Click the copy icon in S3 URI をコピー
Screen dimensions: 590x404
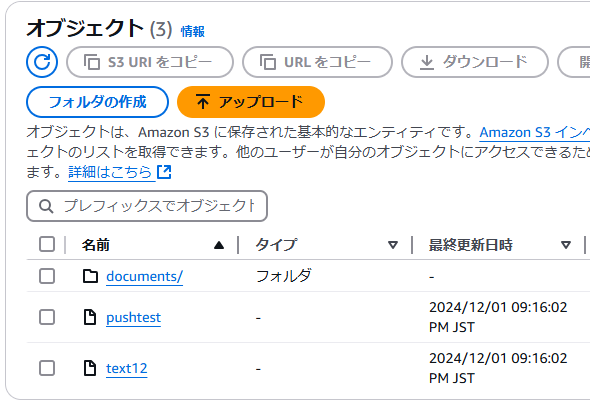(x=92, y=62)
